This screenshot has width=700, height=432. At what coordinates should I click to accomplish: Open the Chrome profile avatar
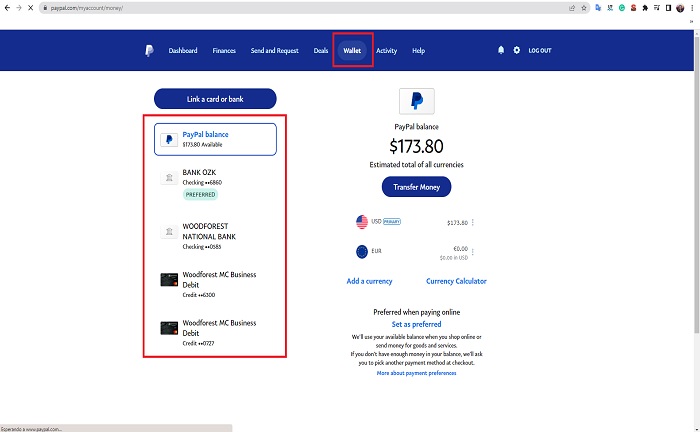click(x=680, y=8)
